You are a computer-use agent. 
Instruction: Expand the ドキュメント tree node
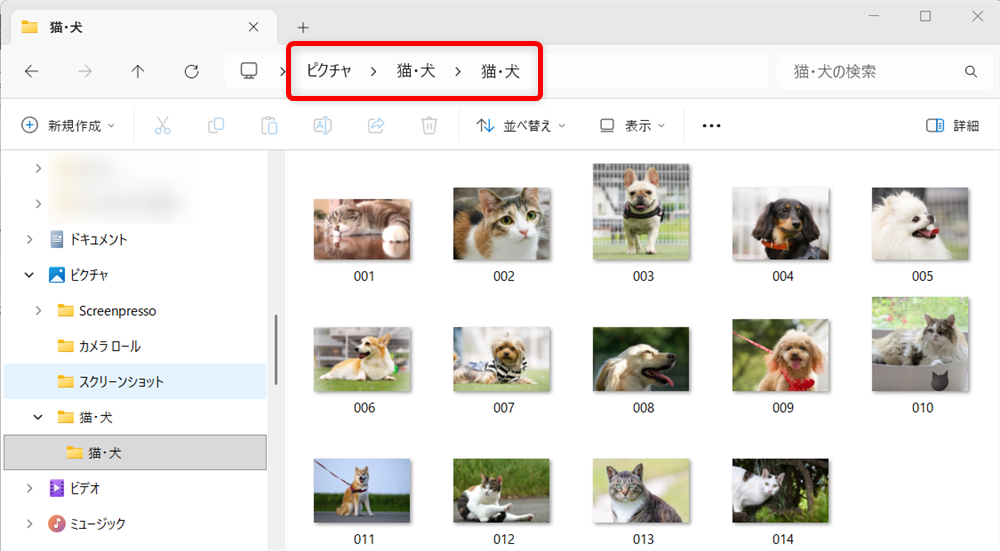29,239
